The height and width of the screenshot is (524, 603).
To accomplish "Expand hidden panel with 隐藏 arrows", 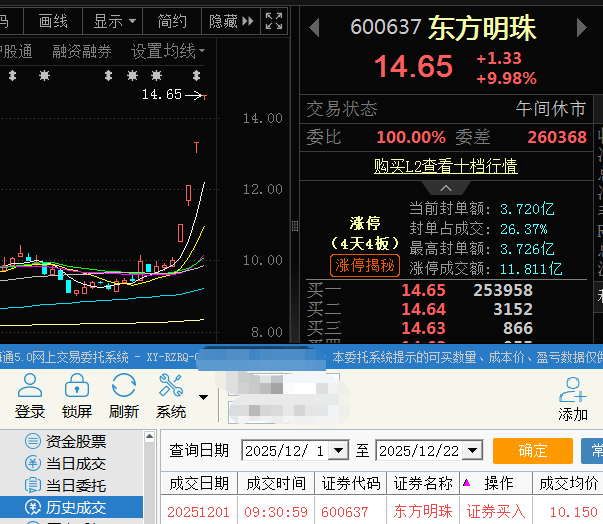I will (231, 21).
